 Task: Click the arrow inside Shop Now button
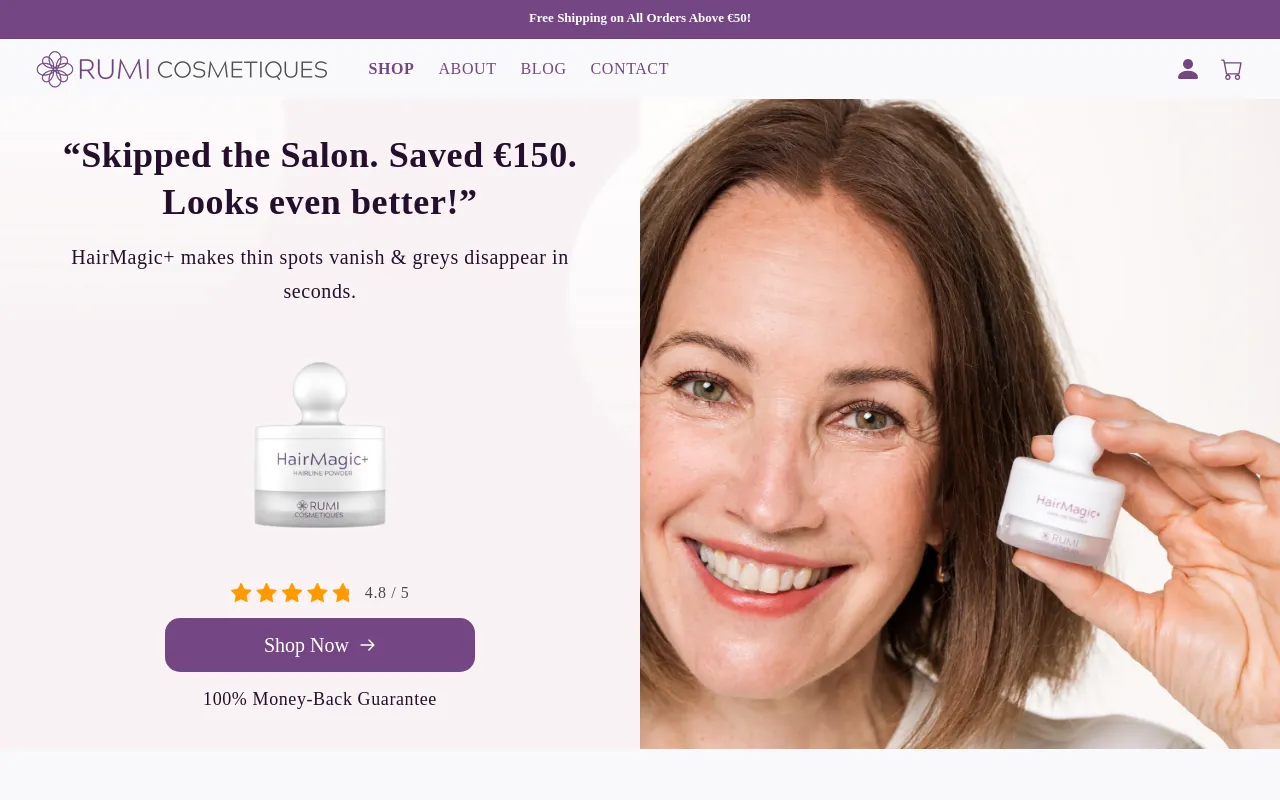coord(368,645)
